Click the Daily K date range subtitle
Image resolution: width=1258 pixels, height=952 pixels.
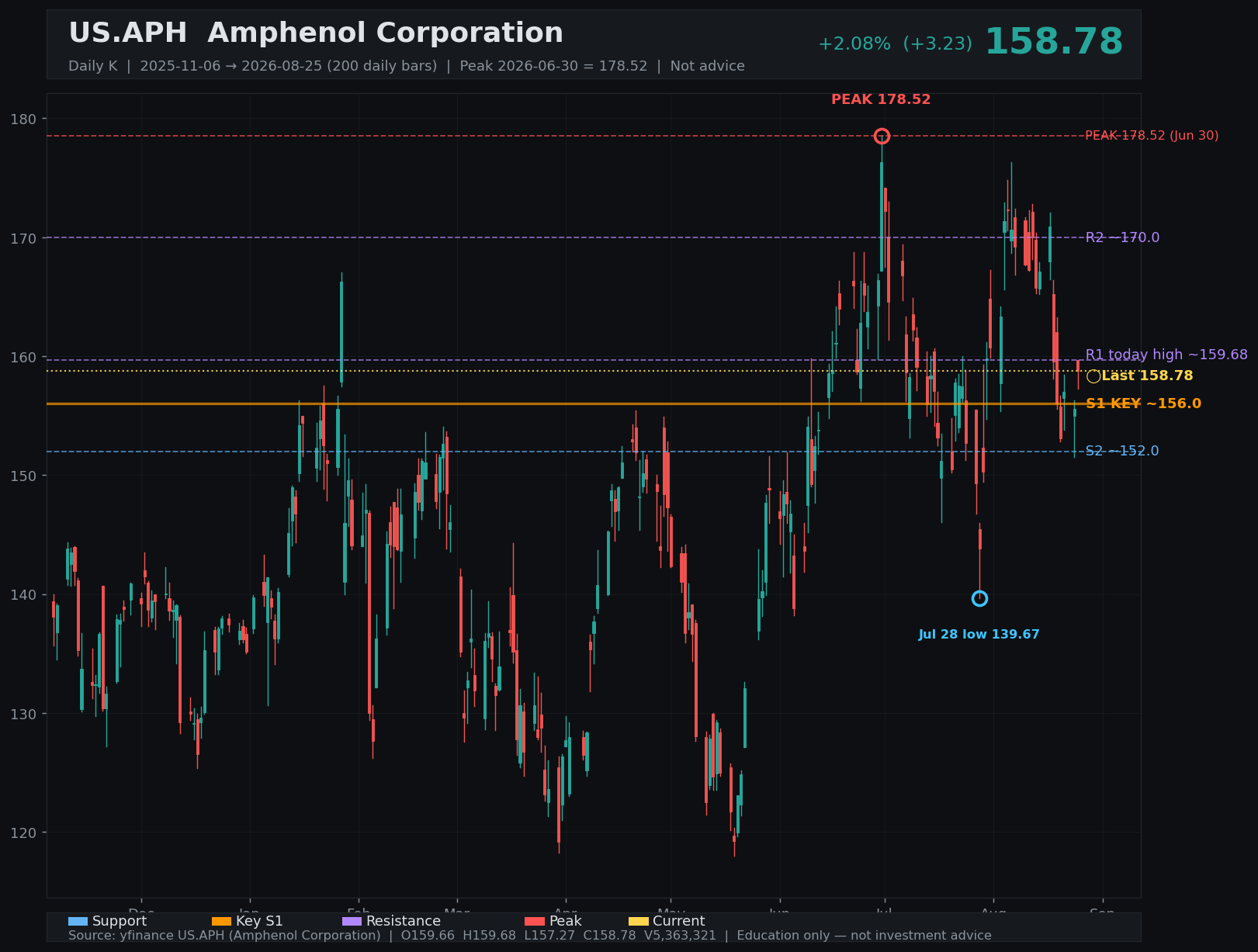407,66
